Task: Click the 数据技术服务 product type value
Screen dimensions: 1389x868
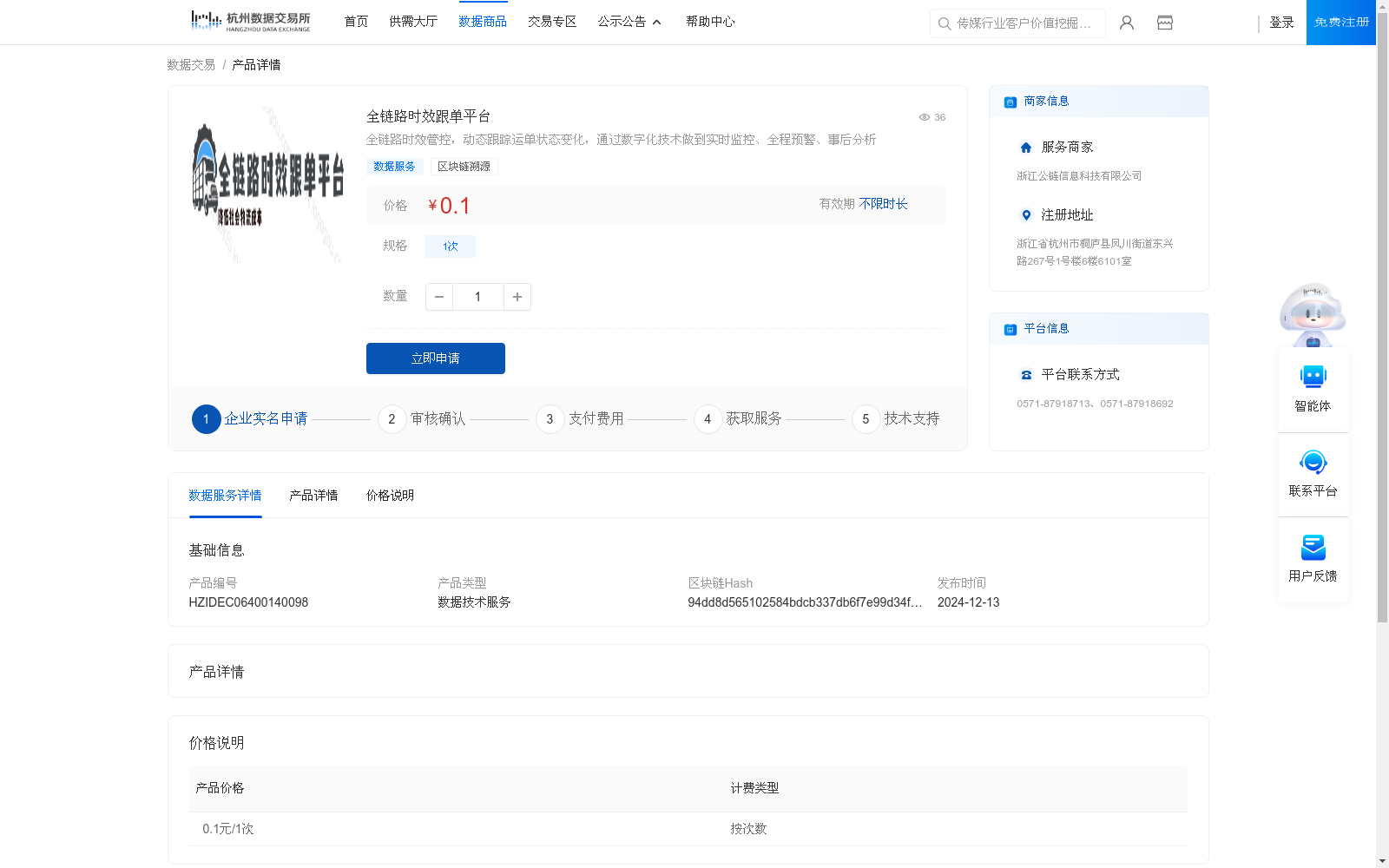Action: [x=474, y=602]
